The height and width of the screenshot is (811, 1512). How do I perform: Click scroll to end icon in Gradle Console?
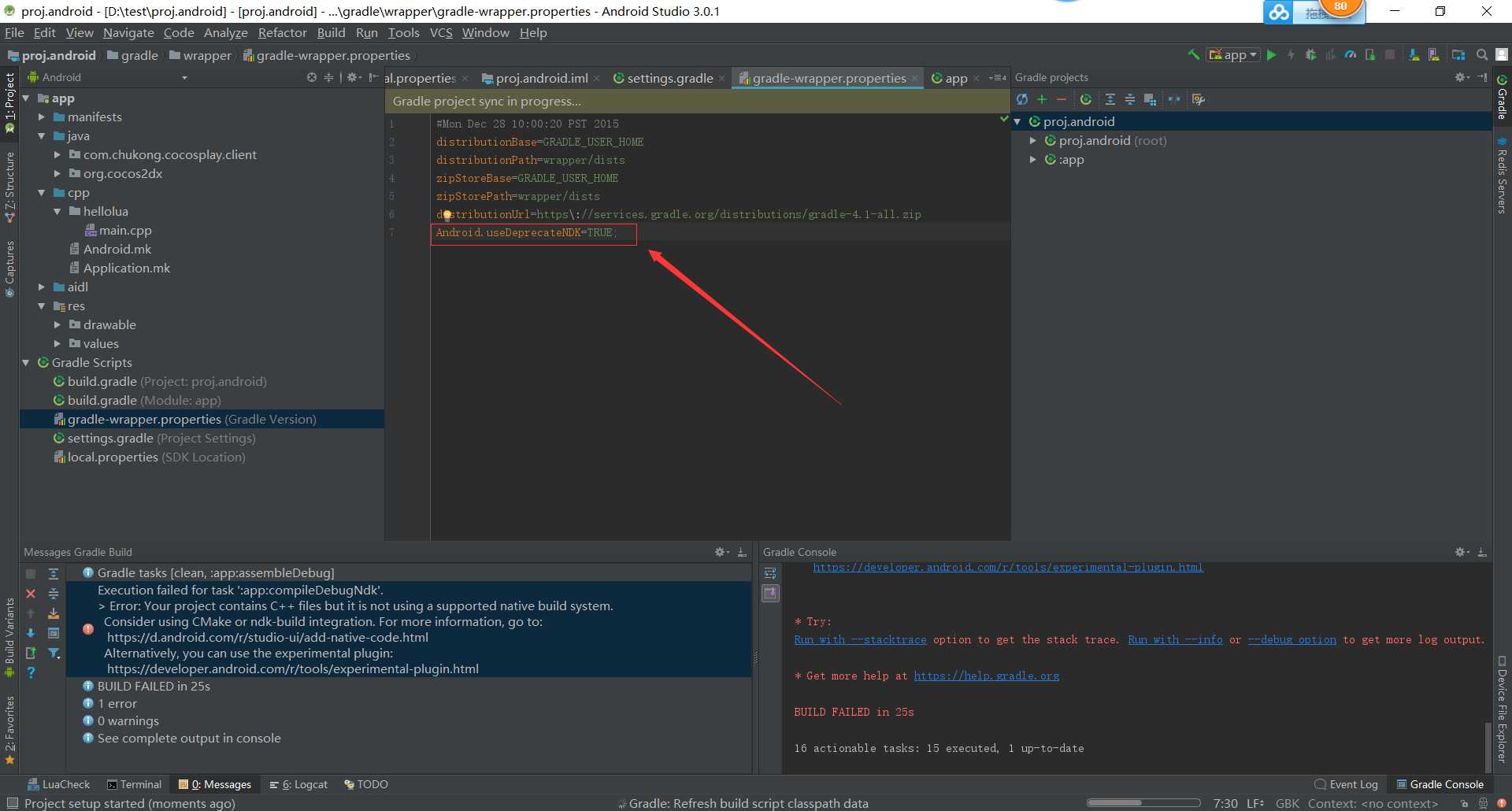[770, 593]
